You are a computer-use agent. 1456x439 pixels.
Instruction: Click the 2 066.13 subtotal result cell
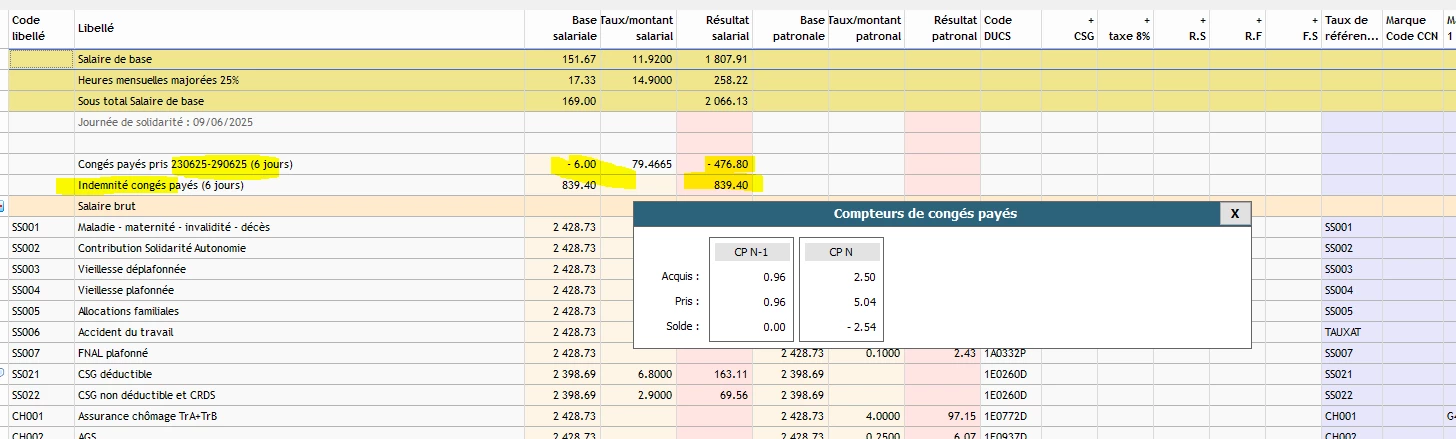(714, 101)
